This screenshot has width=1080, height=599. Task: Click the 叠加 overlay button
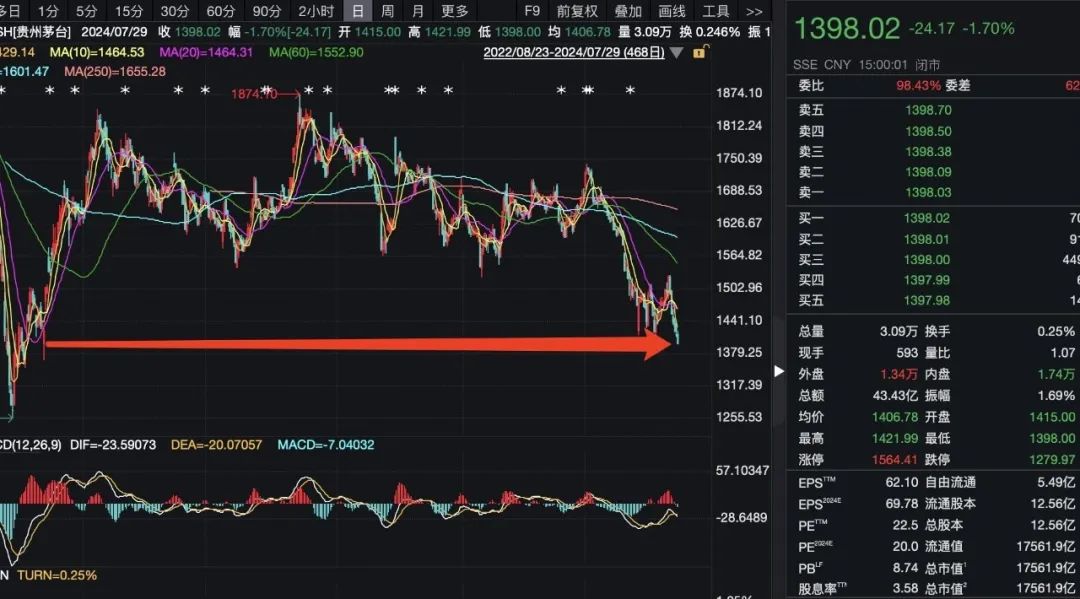(628, 12)
